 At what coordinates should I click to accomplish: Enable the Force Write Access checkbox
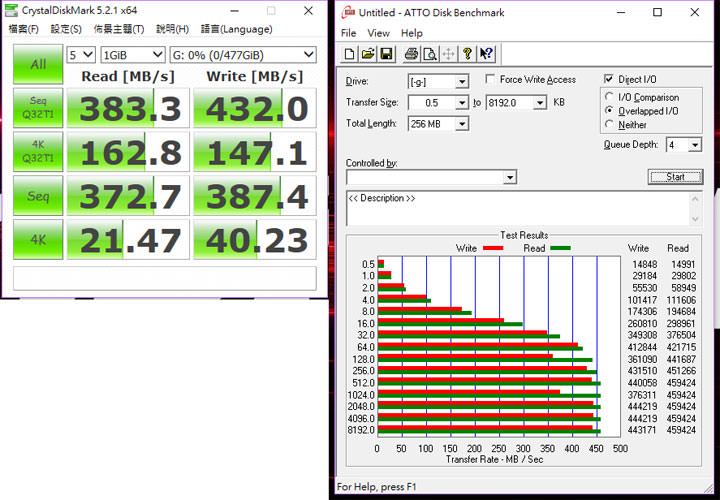click(x=490, y=80)
